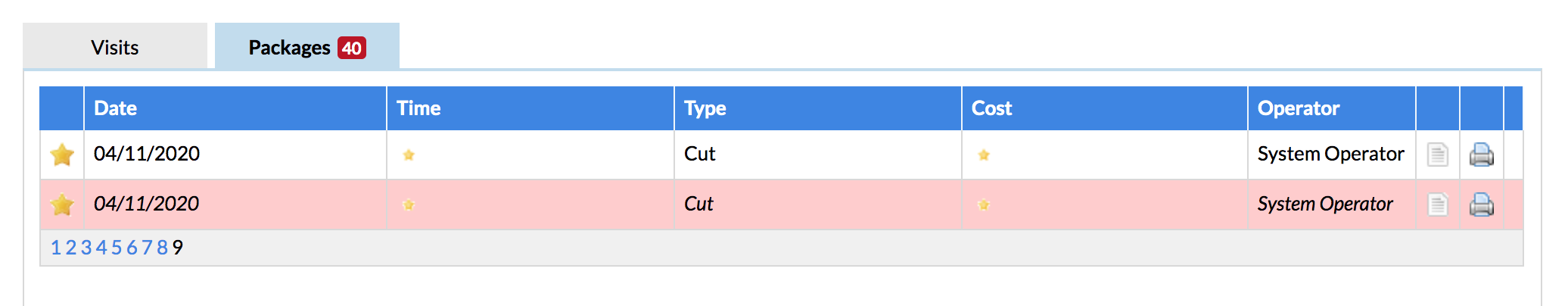Click the large star icon in first row

coord(62,155)
